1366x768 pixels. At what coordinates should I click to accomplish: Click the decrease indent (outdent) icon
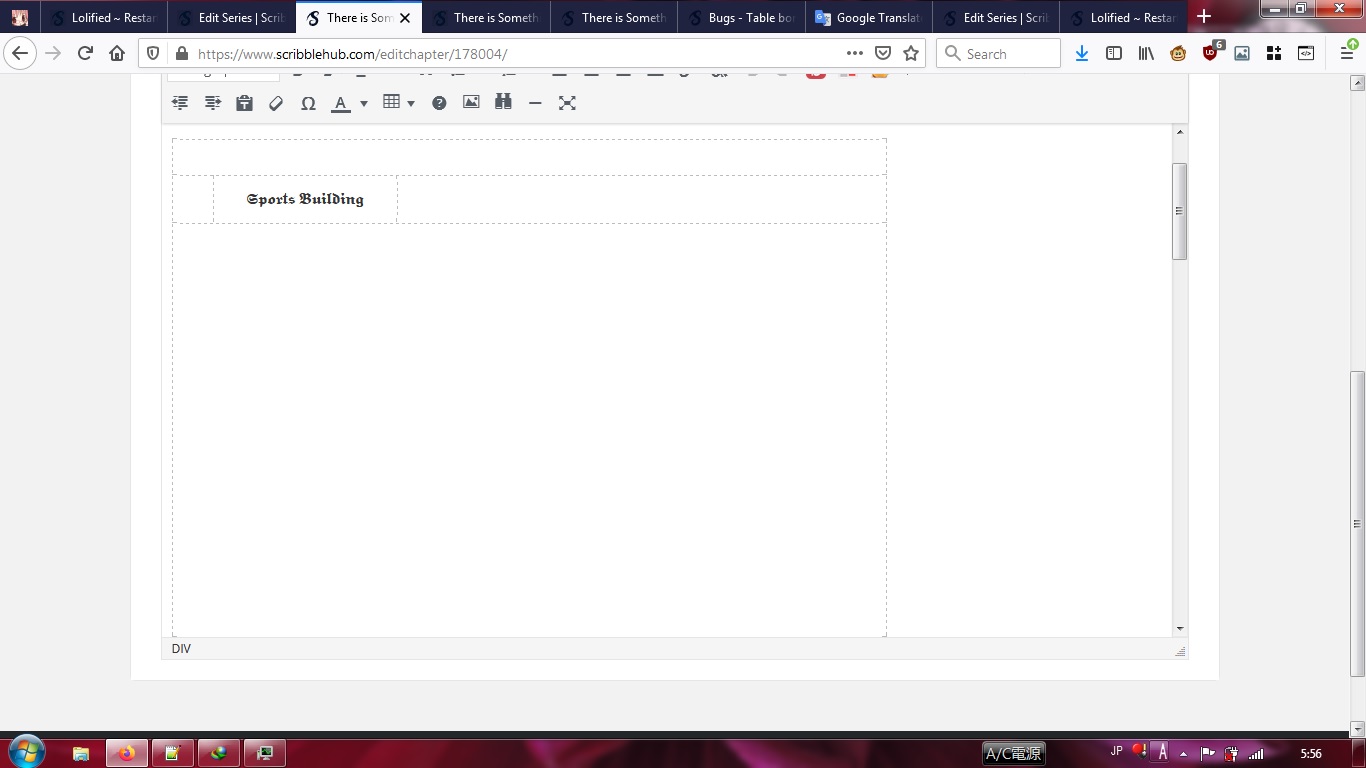[x=180, y=103]
